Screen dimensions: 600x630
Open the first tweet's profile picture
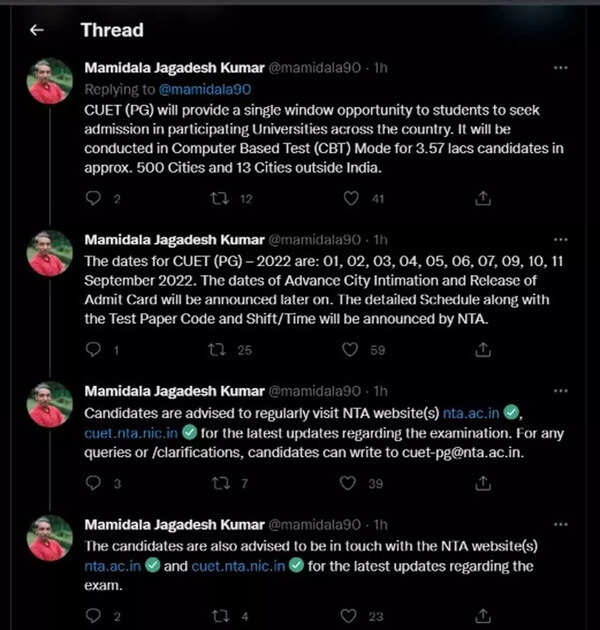[x=49, y=81]
